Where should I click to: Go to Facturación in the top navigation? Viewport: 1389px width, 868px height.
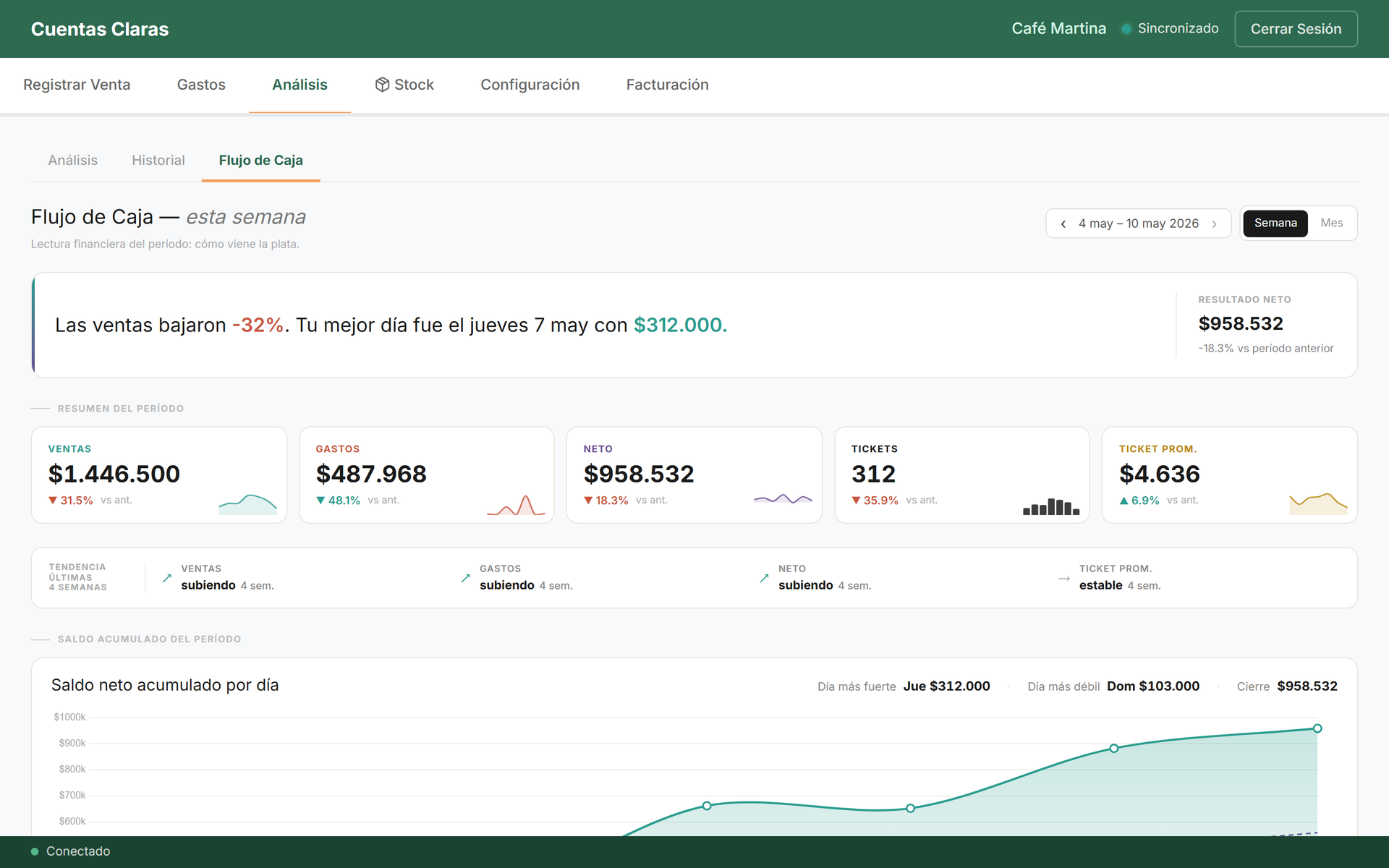tap(667, 85)
